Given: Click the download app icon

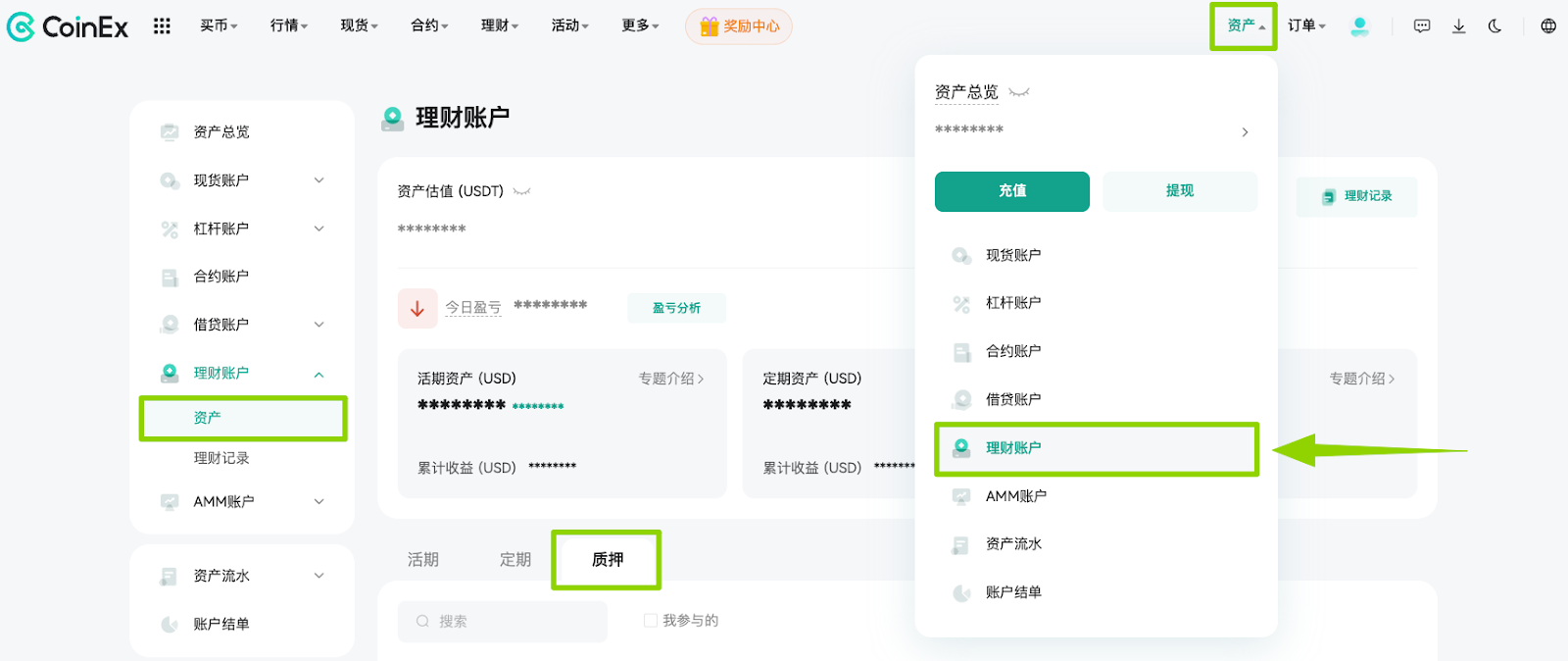Looking at the screenshot, I should 1459,26.
